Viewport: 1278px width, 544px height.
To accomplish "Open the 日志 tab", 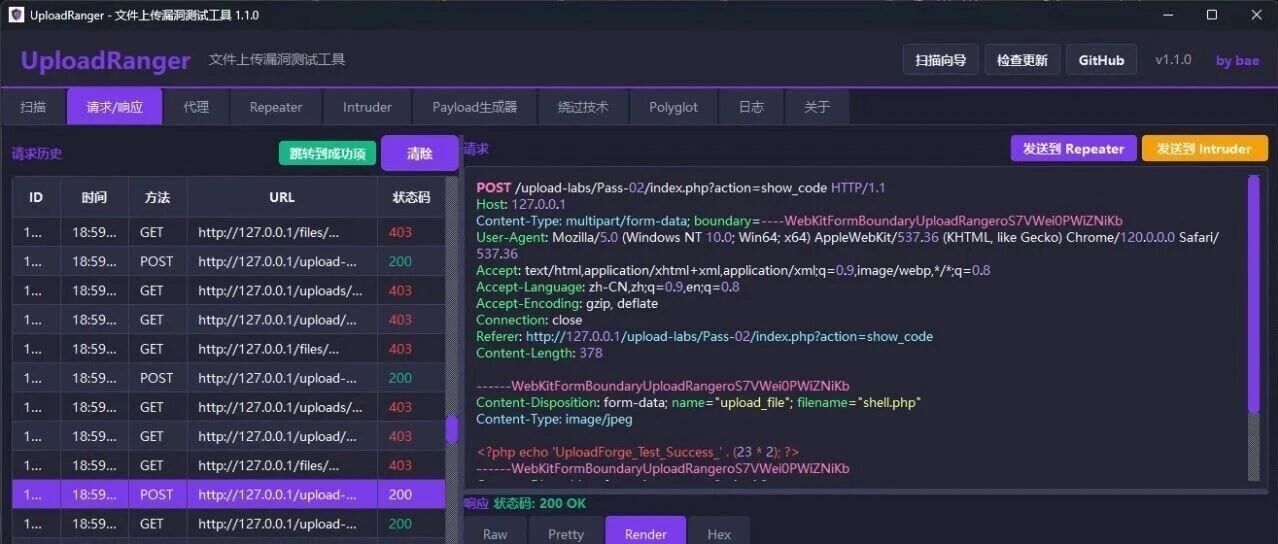I will click(x=751, y=107).
